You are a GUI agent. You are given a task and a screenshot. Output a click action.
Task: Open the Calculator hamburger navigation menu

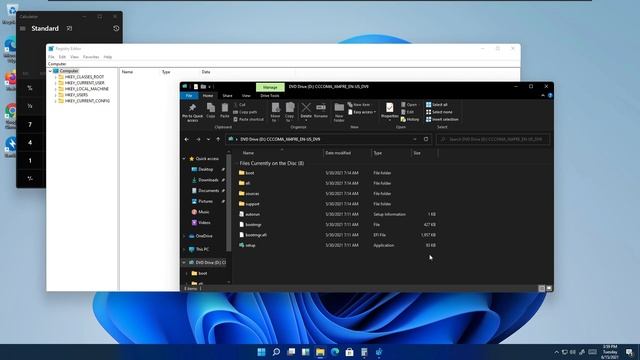point(23,29)
